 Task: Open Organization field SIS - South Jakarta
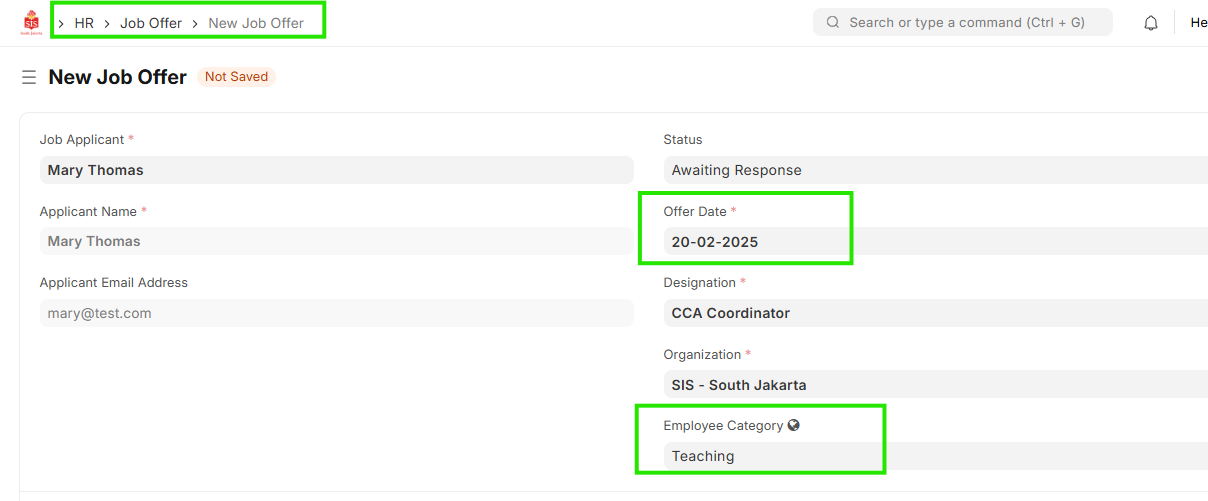[x=935, y=385]
